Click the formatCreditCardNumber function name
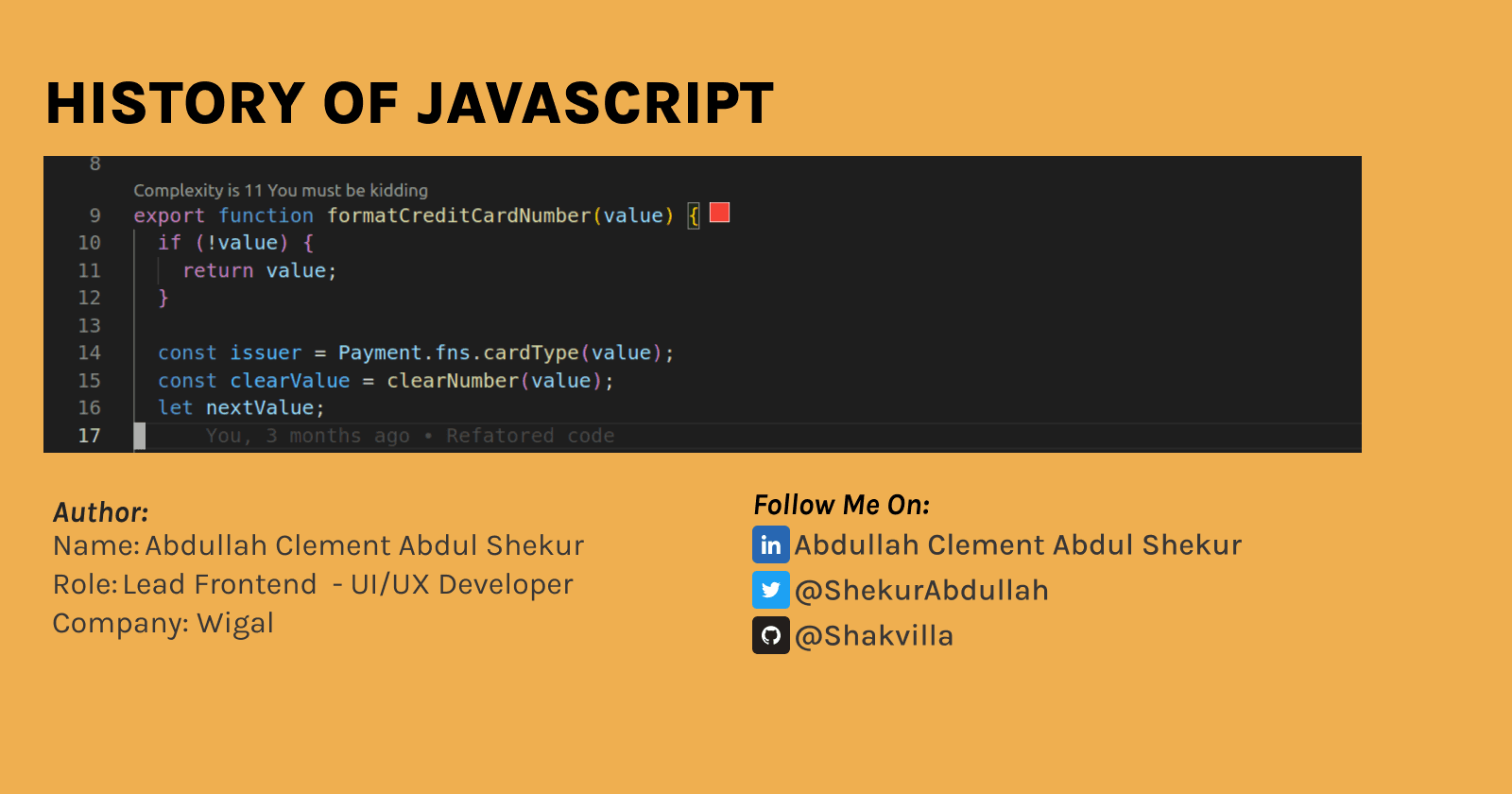The width and height of the screenshot is (1512, 794). [458, 216]
